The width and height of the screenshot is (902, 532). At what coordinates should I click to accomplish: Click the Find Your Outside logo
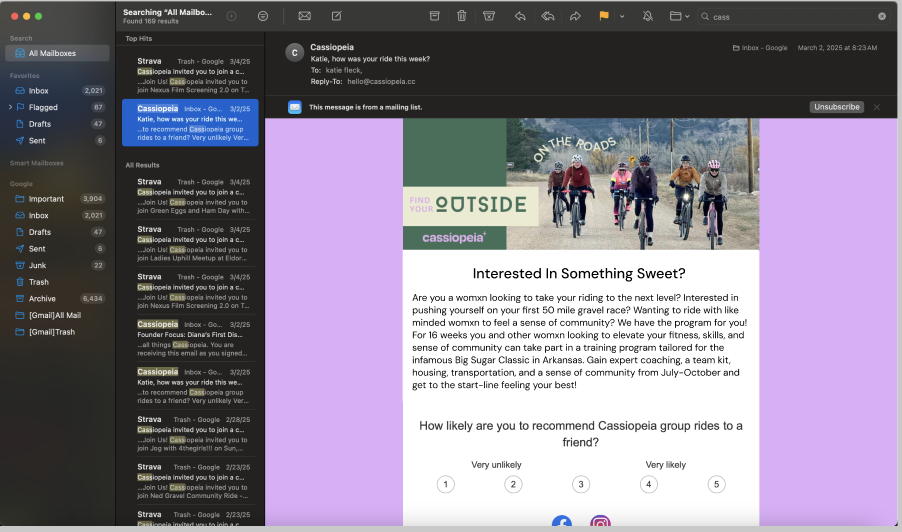pos(471,205)
